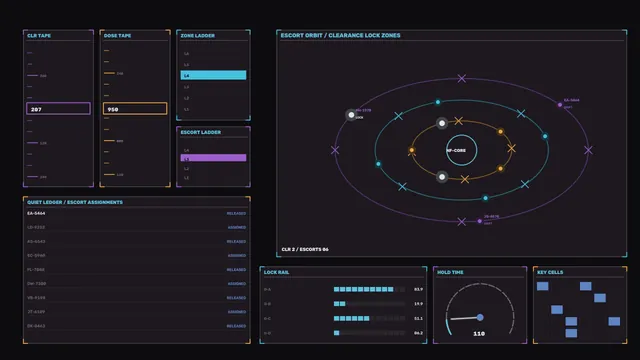This screenshot has height=360, width=640.
Task: Open the DW-7300 ledger entry
Action: coord(136,283)
